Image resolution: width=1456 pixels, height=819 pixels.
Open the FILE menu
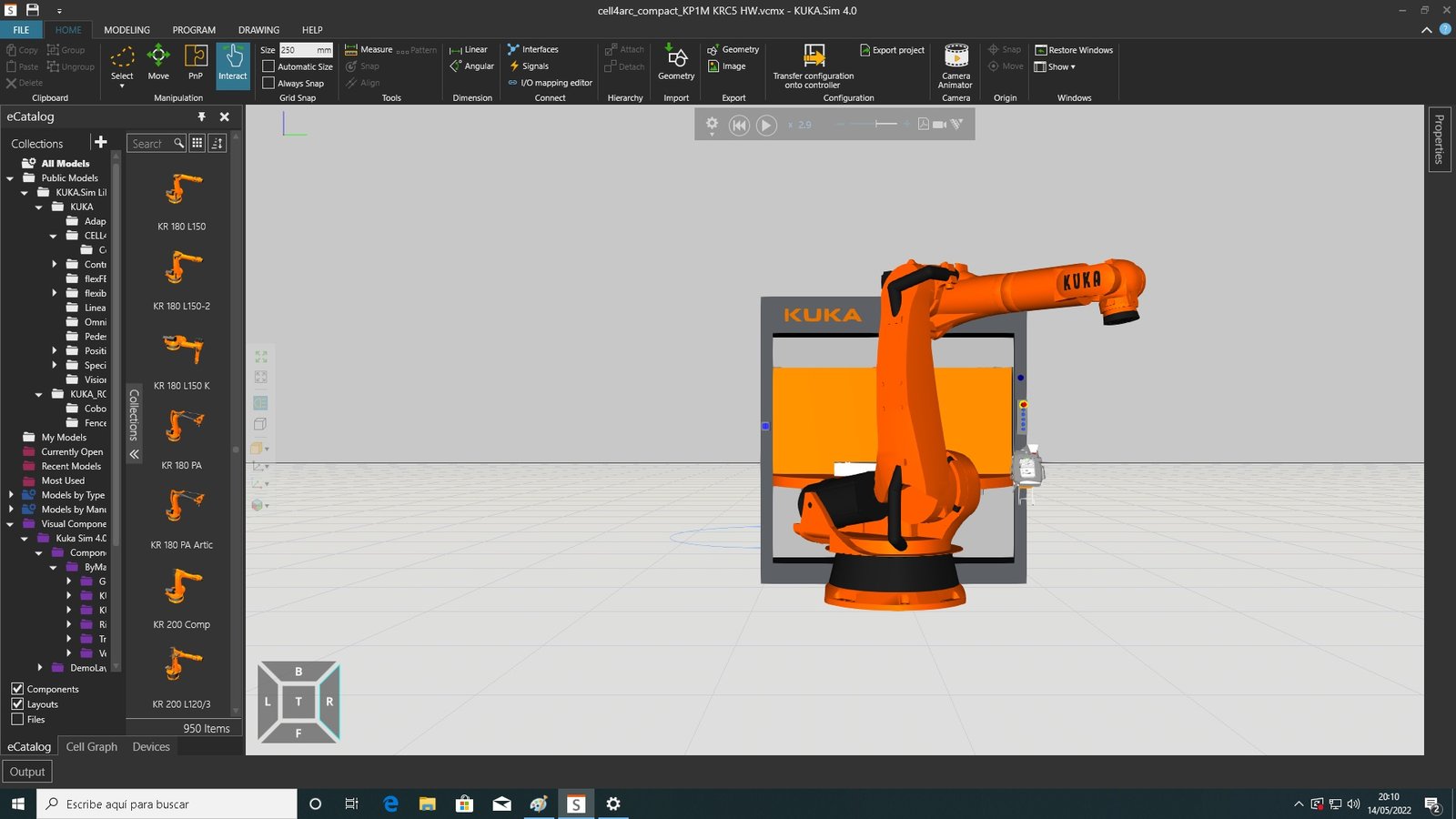[x=21, y=30]
